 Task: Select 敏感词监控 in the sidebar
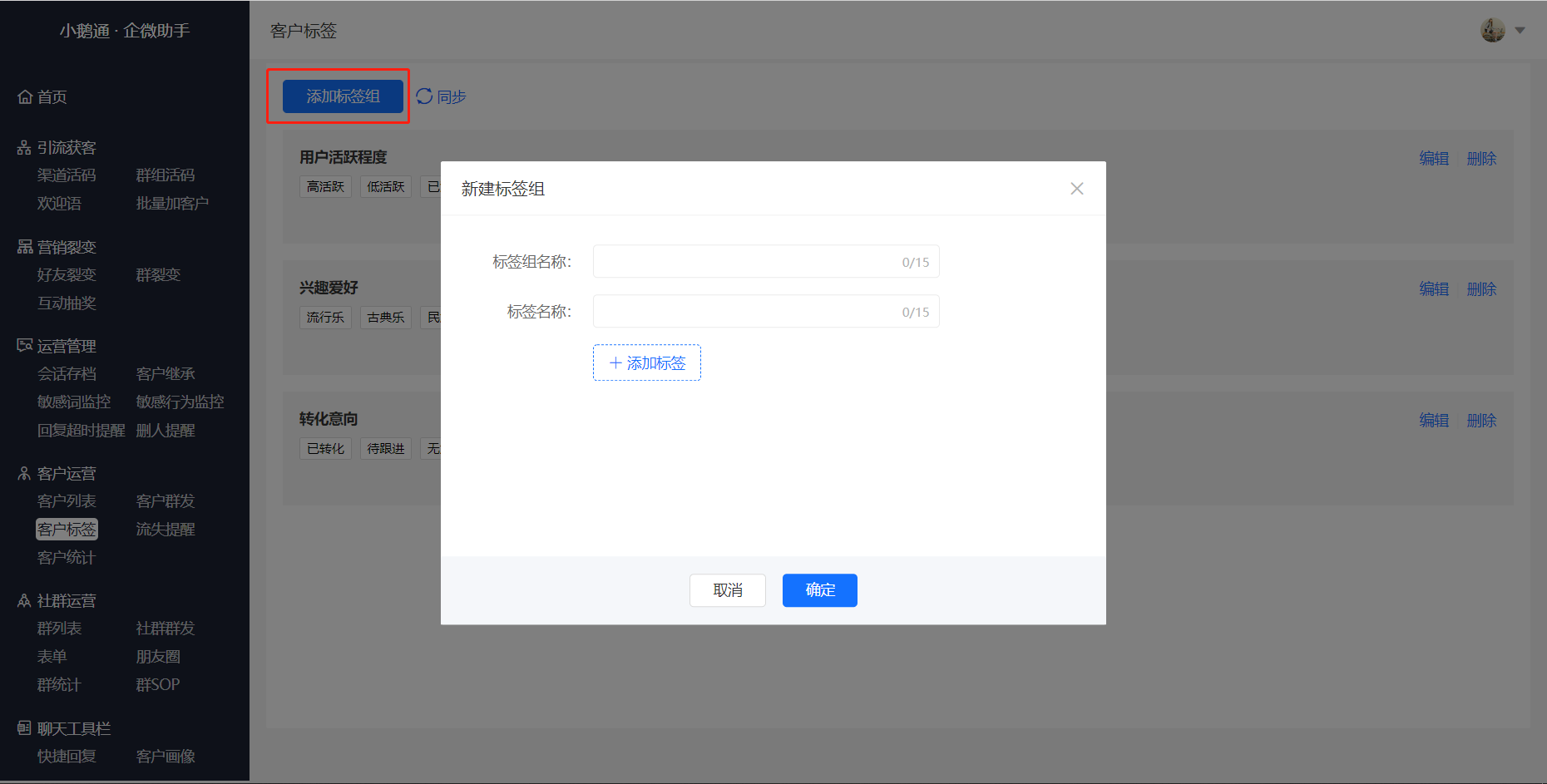pyautogui.click(x=74, y=402)
